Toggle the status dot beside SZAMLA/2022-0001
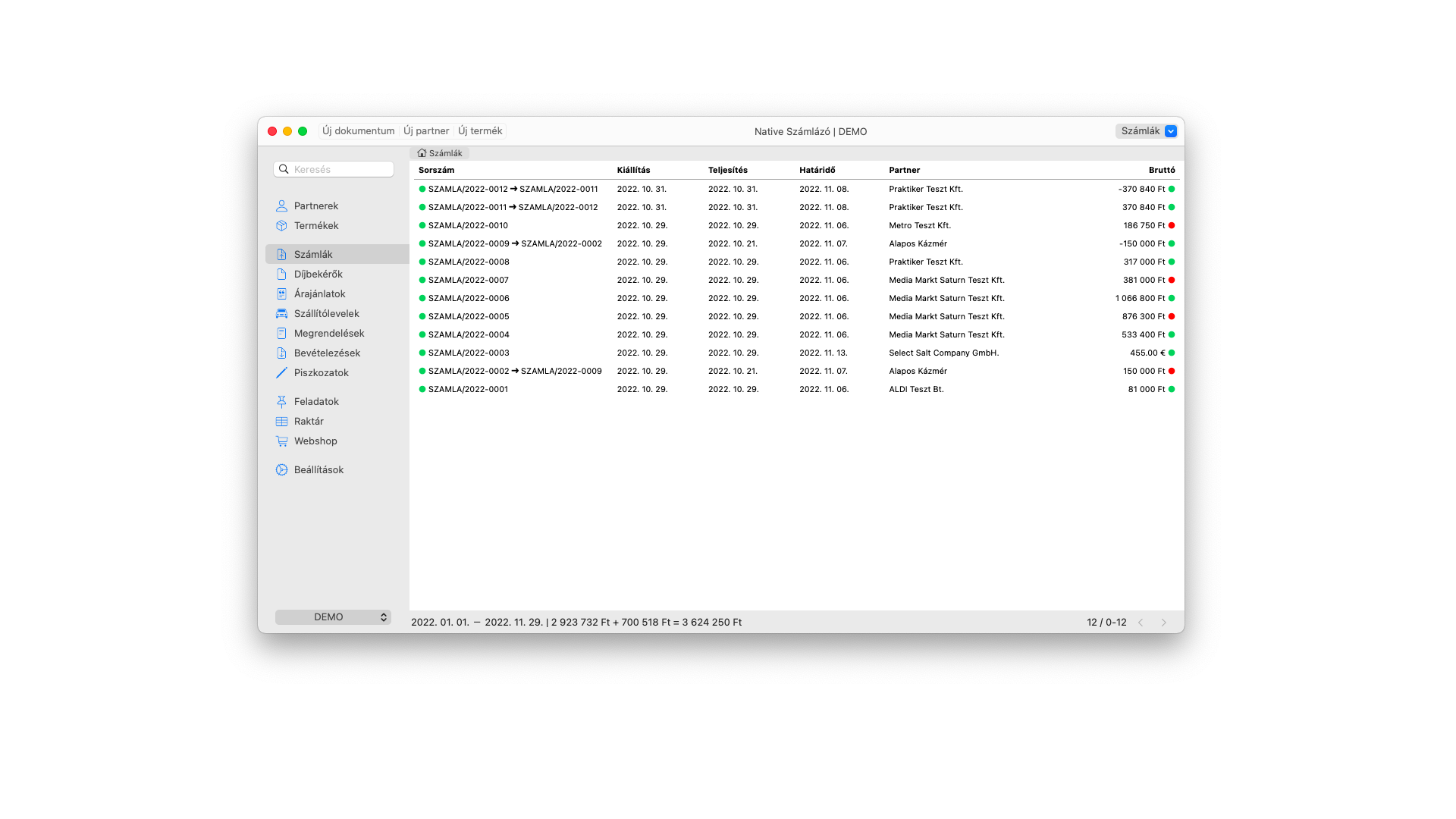This screenshot has width=1456, height=819. pos(422,389)
